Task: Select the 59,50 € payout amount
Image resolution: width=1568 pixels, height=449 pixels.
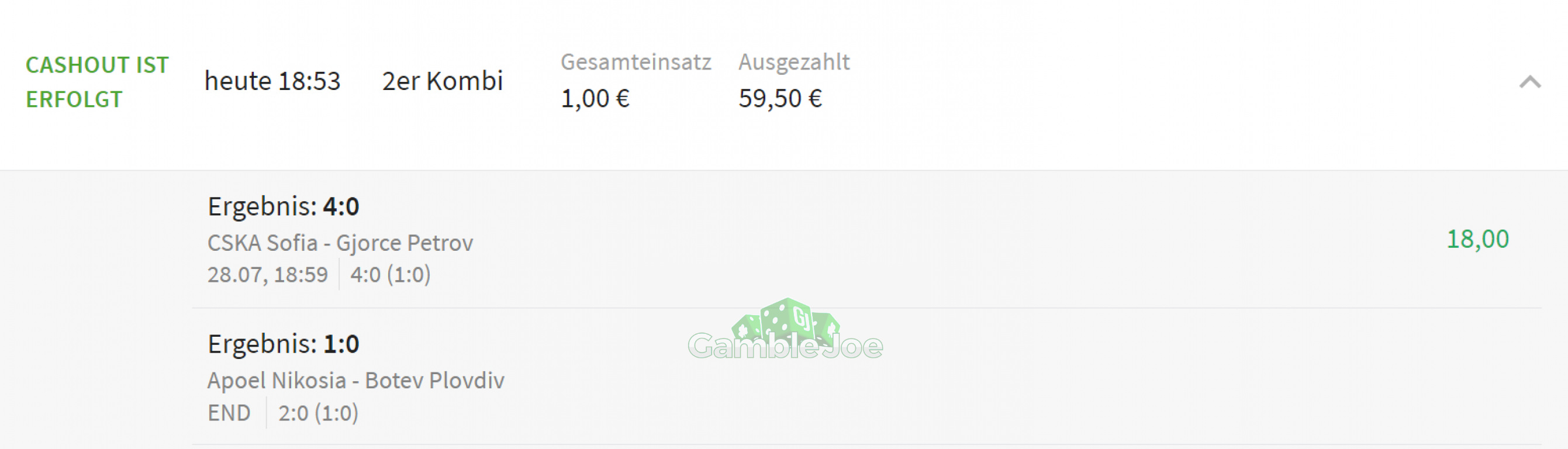Action: [x=780, y=99]
